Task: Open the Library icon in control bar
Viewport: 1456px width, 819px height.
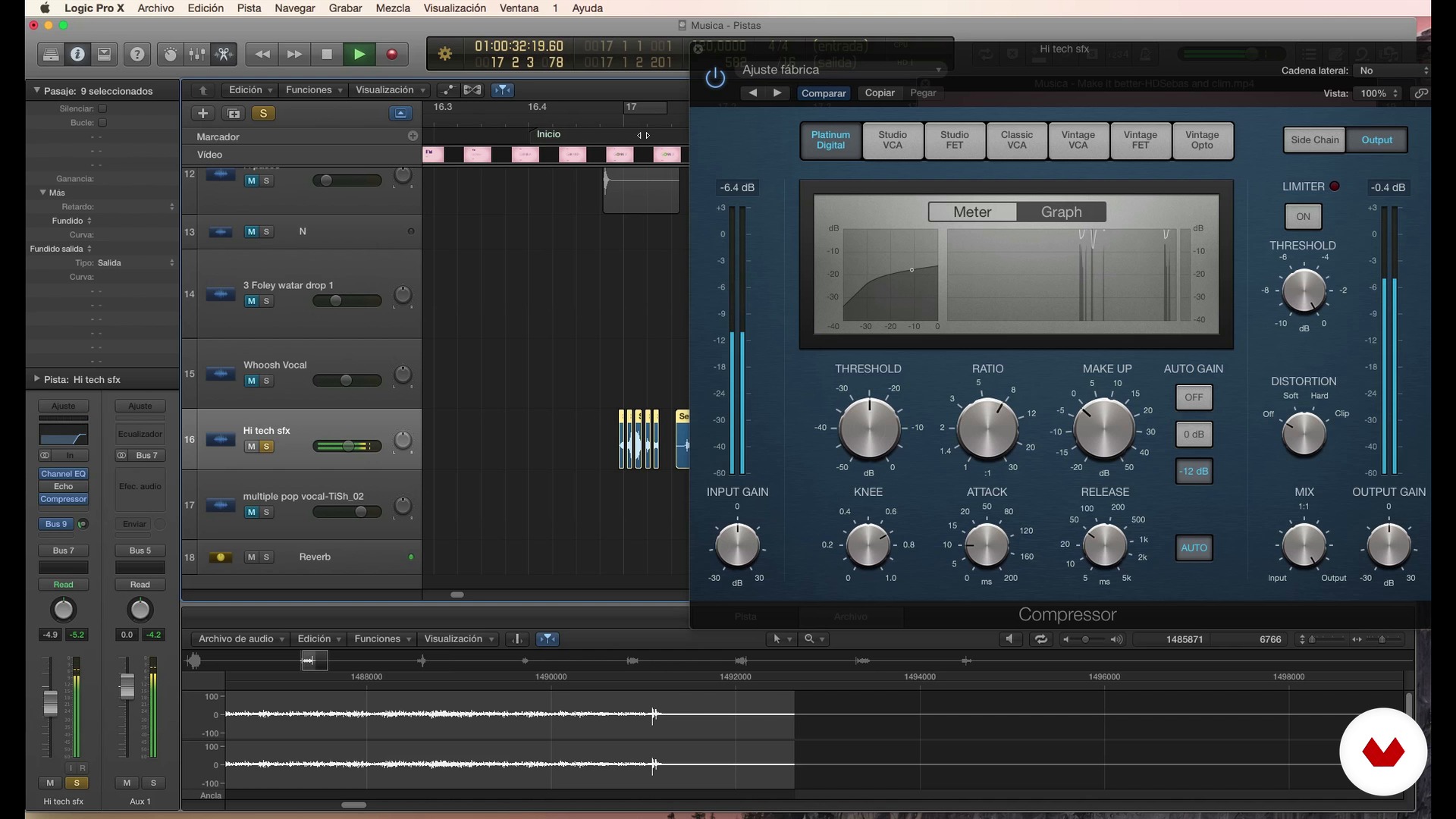Action: (51, 55)
